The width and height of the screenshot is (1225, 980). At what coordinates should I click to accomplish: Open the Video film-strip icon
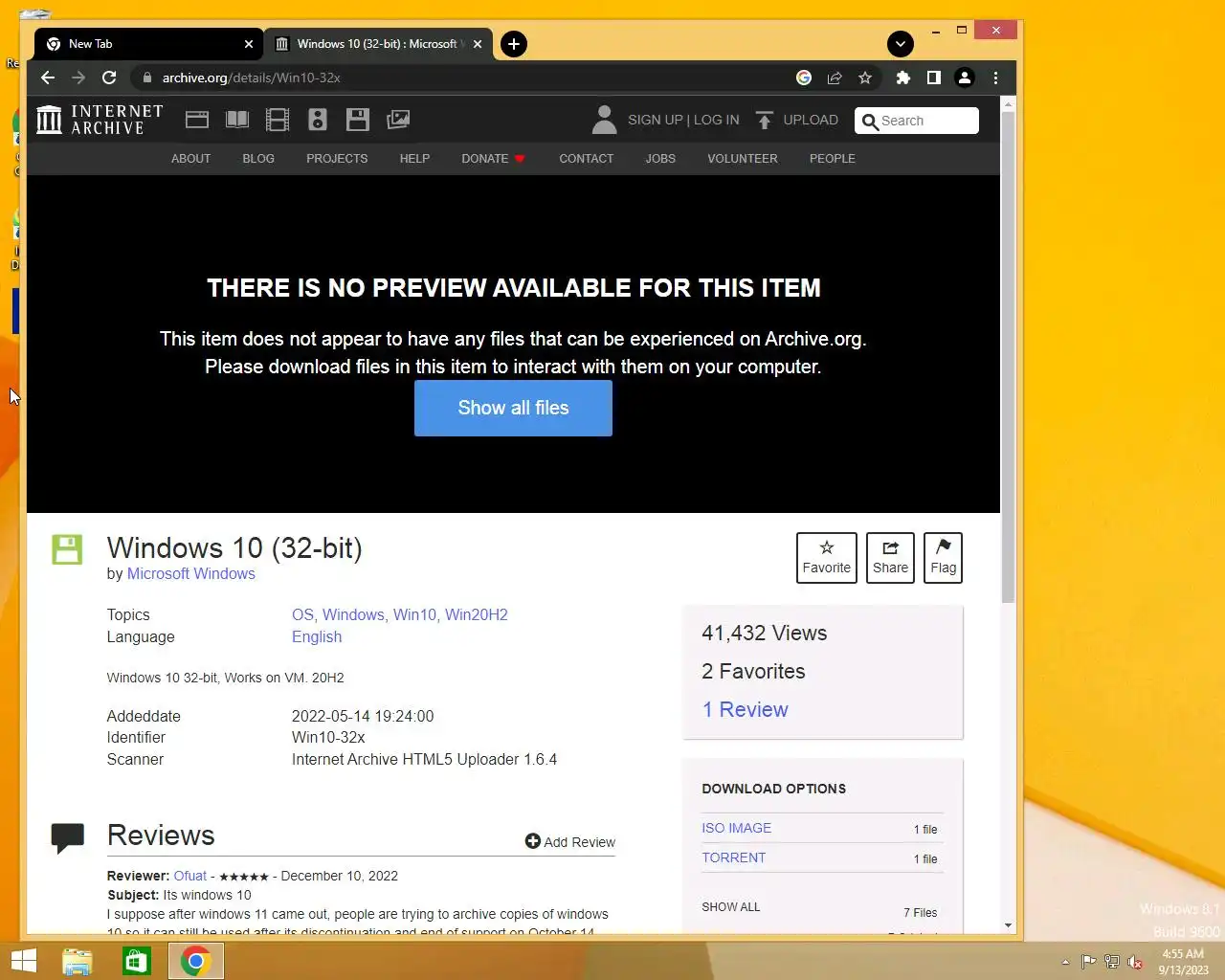pos(278,120)
